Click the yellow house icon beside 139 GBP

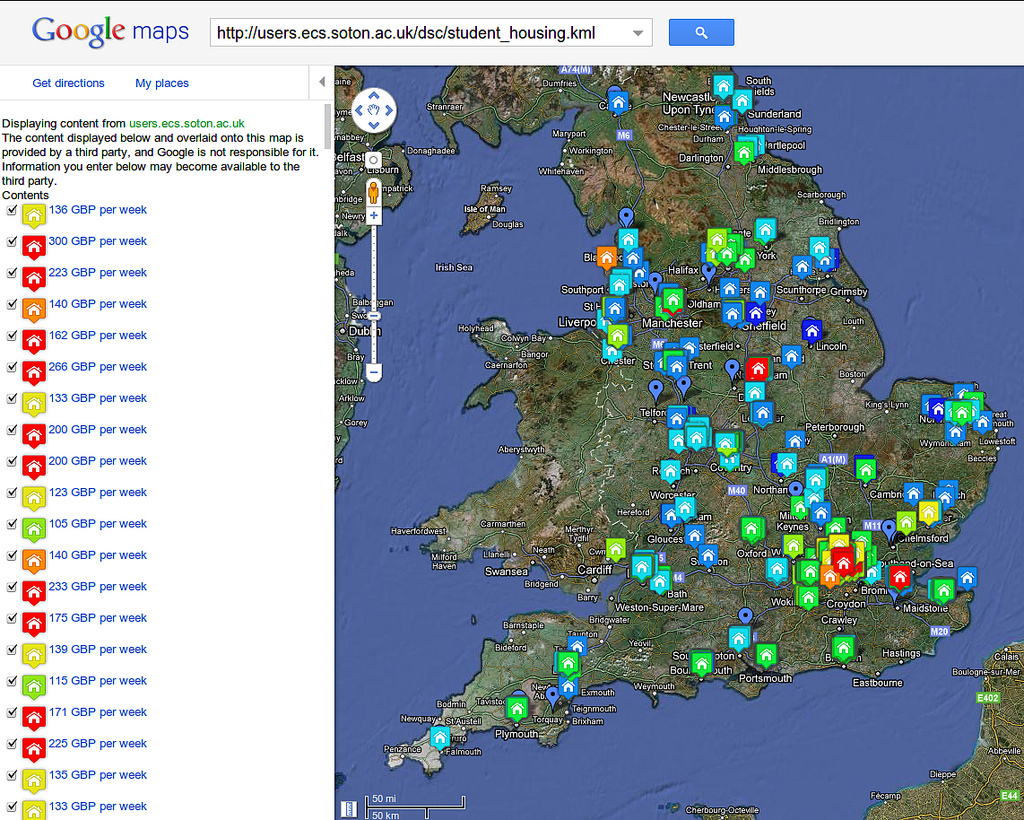pos(34,654)
